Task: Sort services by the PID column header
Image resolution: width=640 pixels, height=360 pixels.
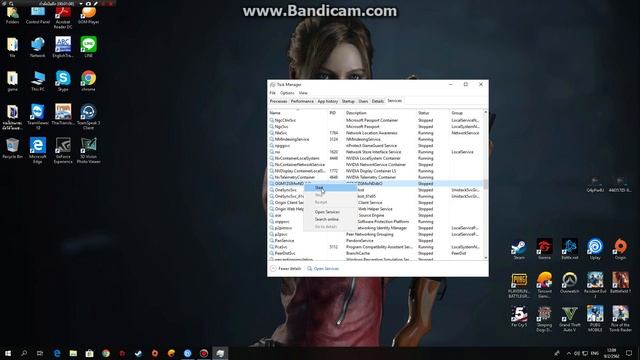Action: (336, 113)
